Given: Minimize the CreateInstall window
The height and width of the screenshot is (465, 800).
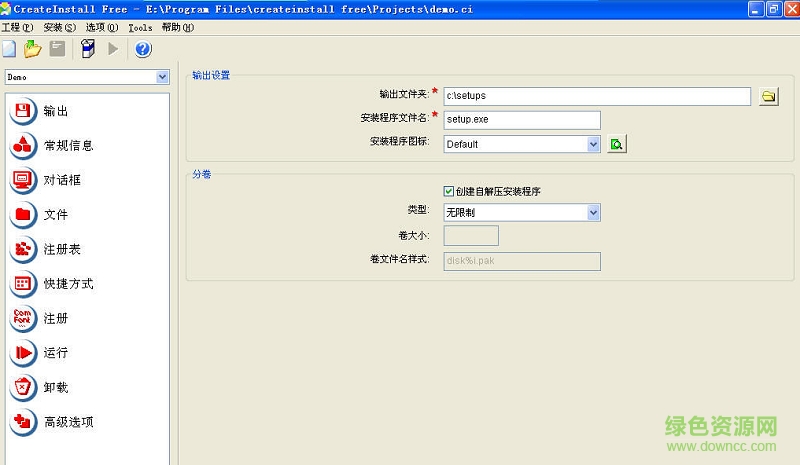Looking at the screenshot, I should tap(756, 9).
